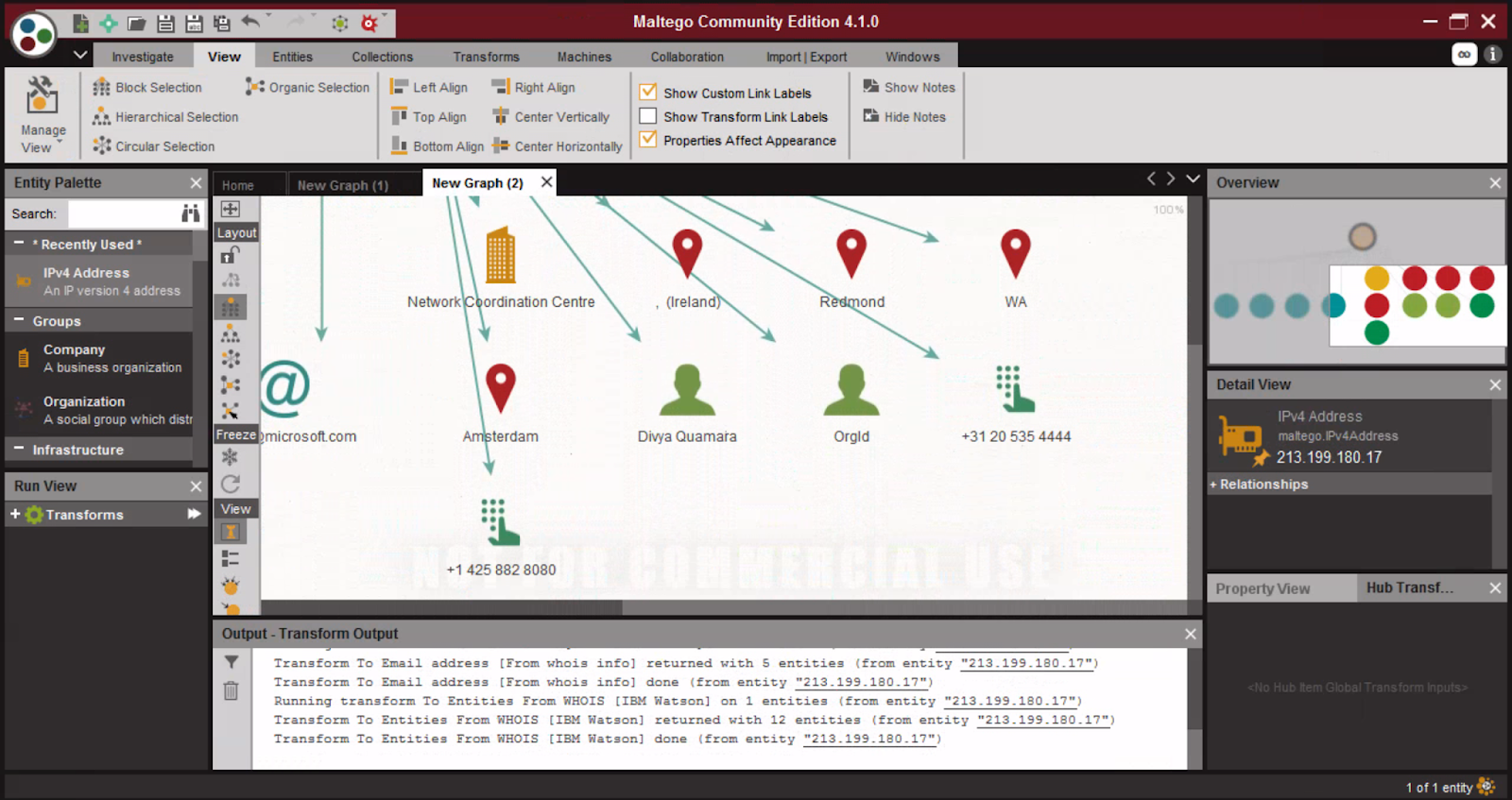This screenshot has width=1512, height=800.
Task: Click the list view icon under View
Action: coord(230,559)
